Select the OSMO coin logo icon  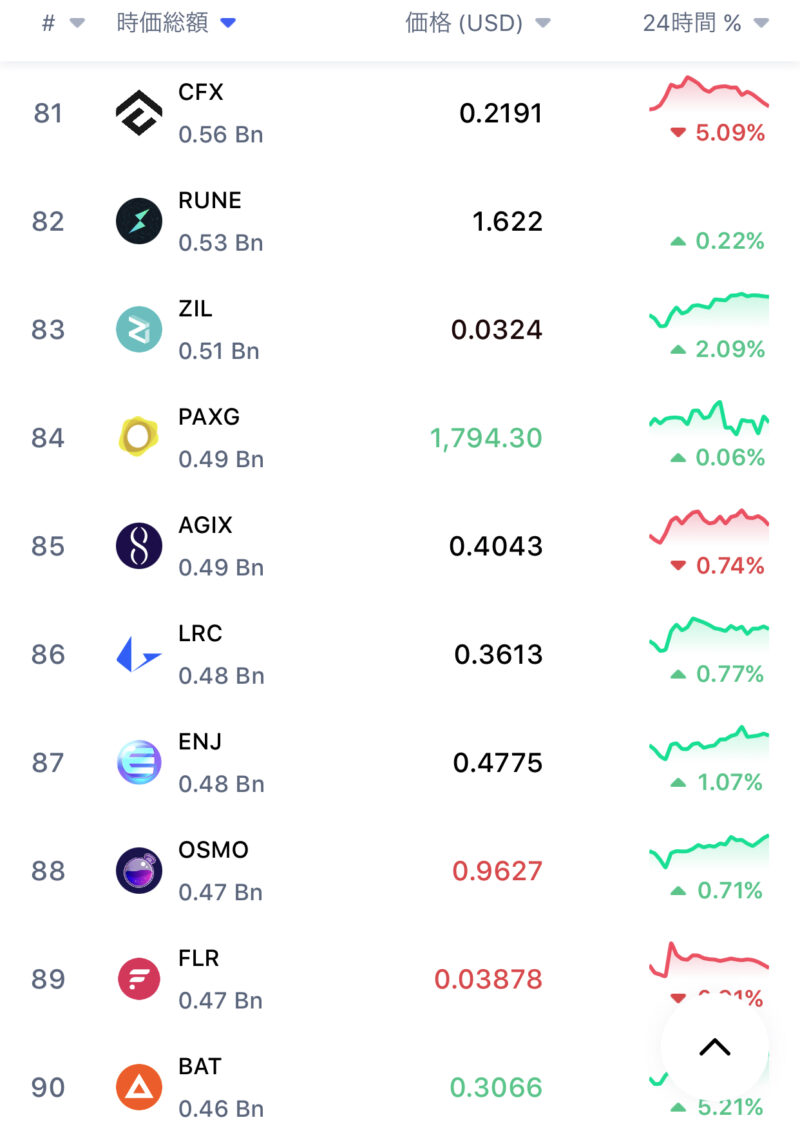point(139,870)
